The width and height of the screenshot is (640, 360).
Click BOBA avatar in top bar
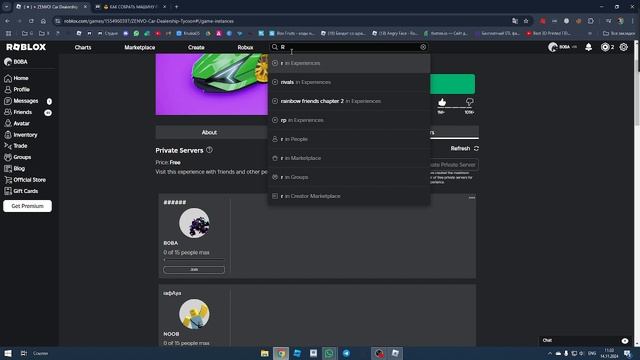pos(553,47)
